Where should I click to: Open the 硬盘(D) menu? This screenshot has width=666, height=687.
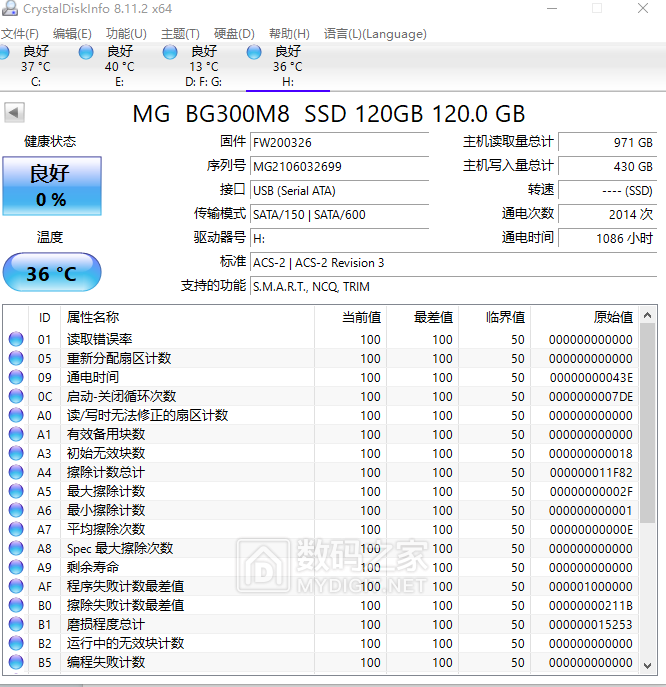[x=234, y=34]
